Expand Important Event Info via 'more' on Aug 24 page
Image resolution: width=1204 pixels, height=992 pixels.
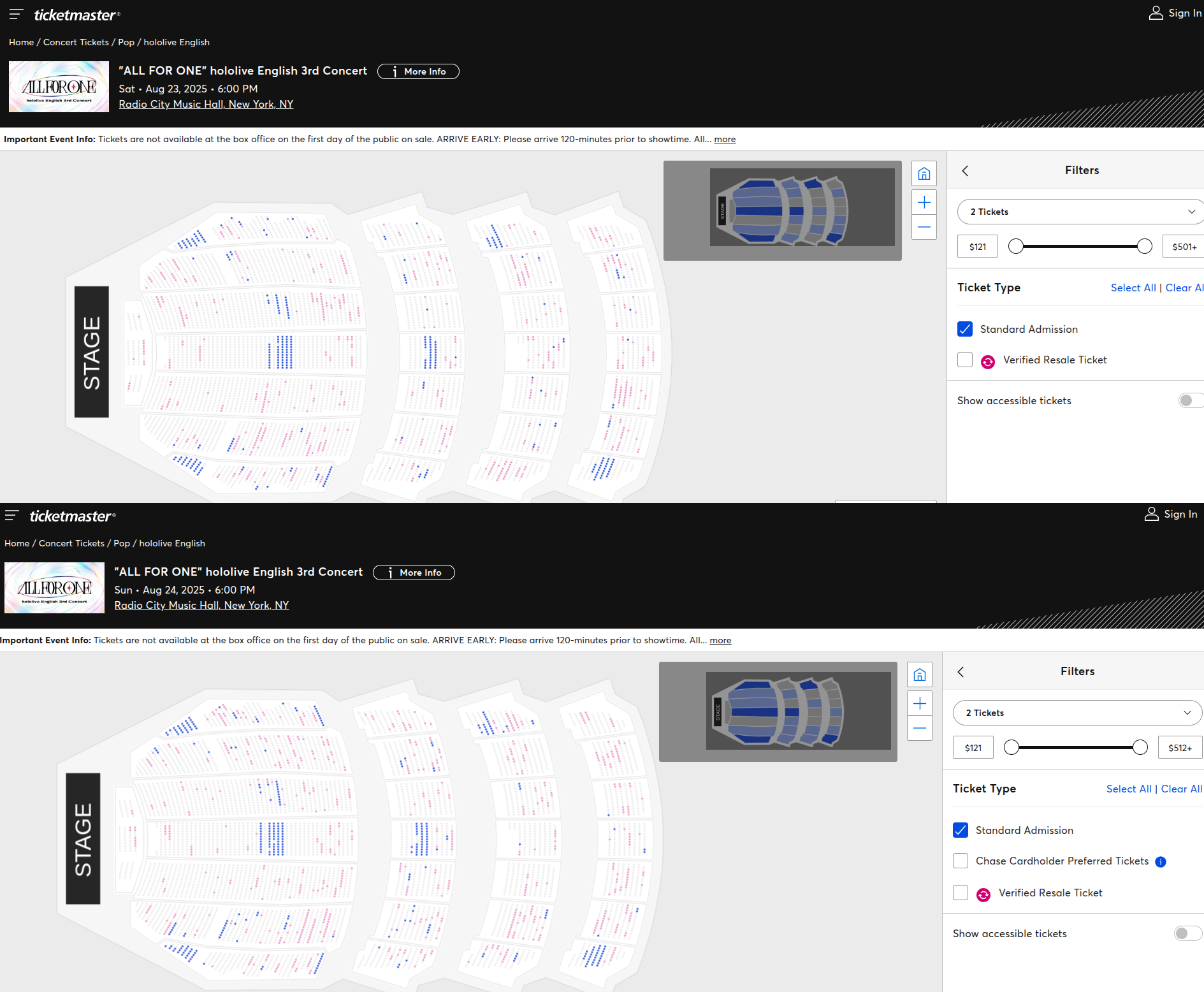click(720, 640)
